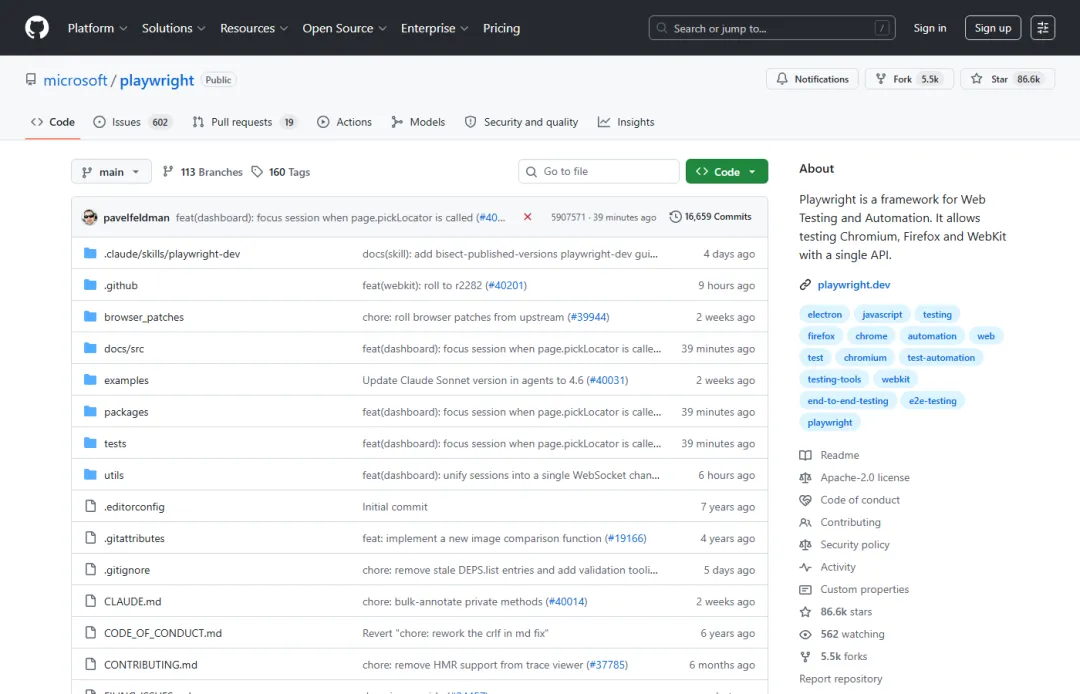Open the Actions tab

344,122
